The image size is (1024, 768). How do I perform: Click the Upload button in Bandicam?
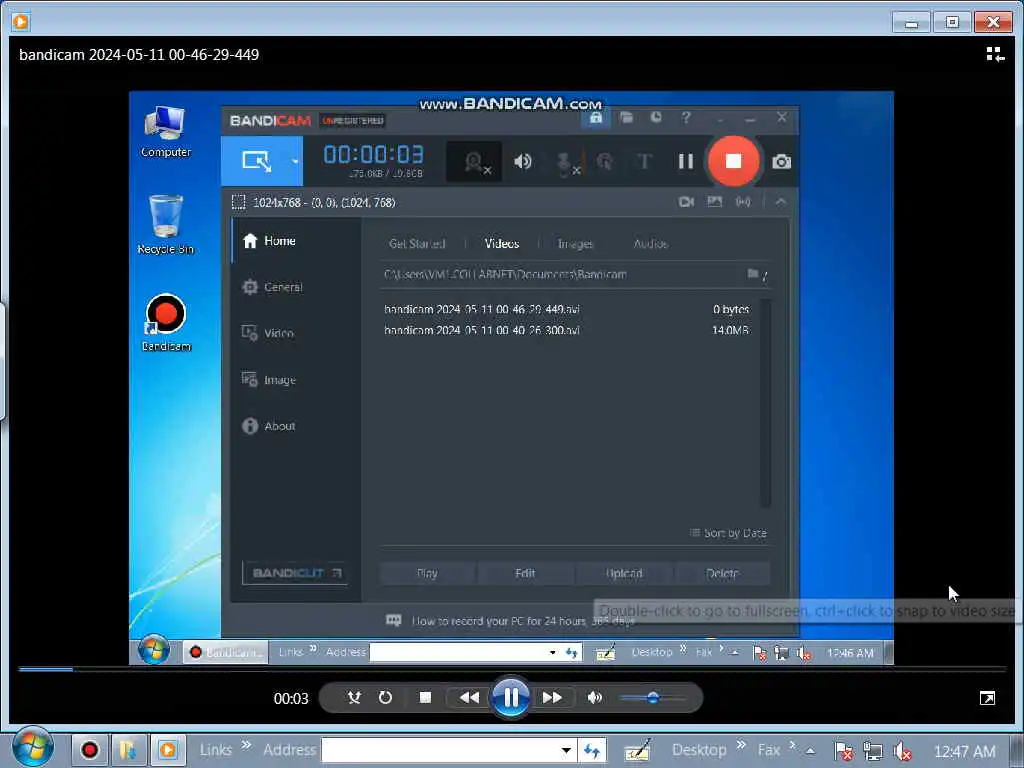click(x=624, y=573)
